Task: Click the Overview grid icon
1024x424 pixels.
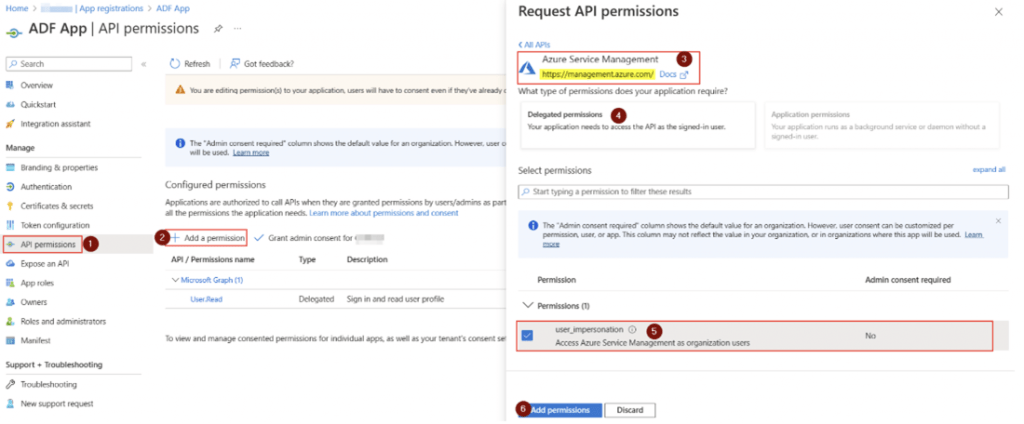Action: [x=10, y=86]
